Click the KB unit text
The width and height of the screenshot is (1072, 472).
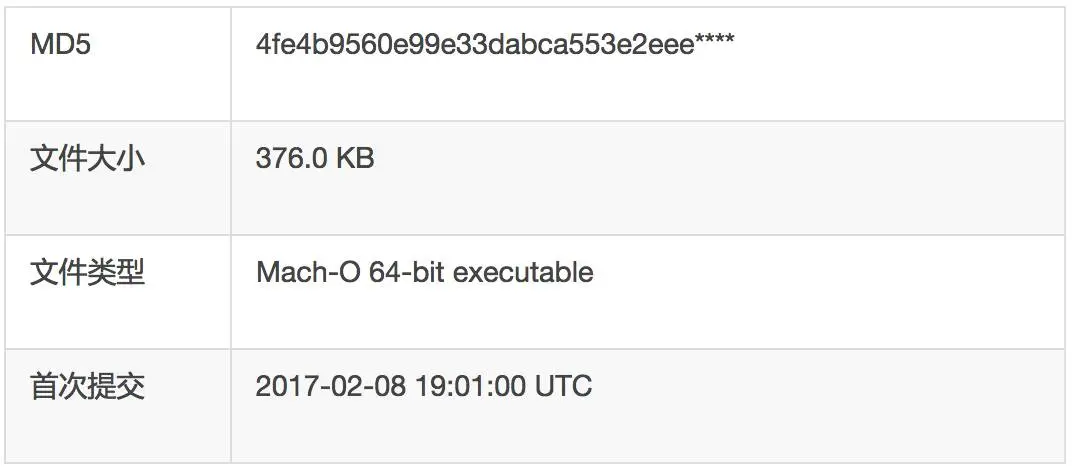355,159
